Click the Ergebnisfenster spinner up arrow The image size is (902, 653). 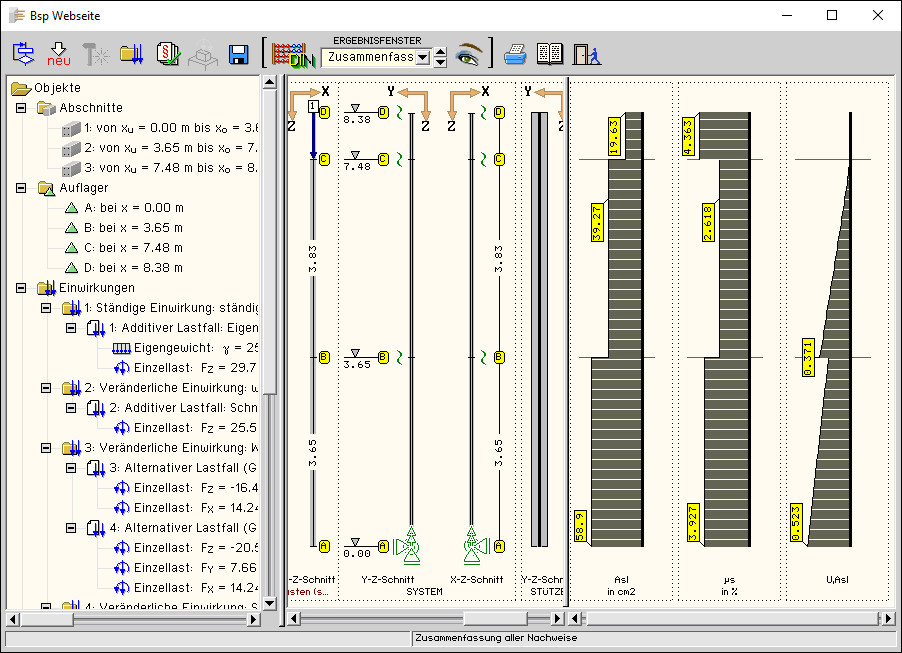(x=440, y=51)
